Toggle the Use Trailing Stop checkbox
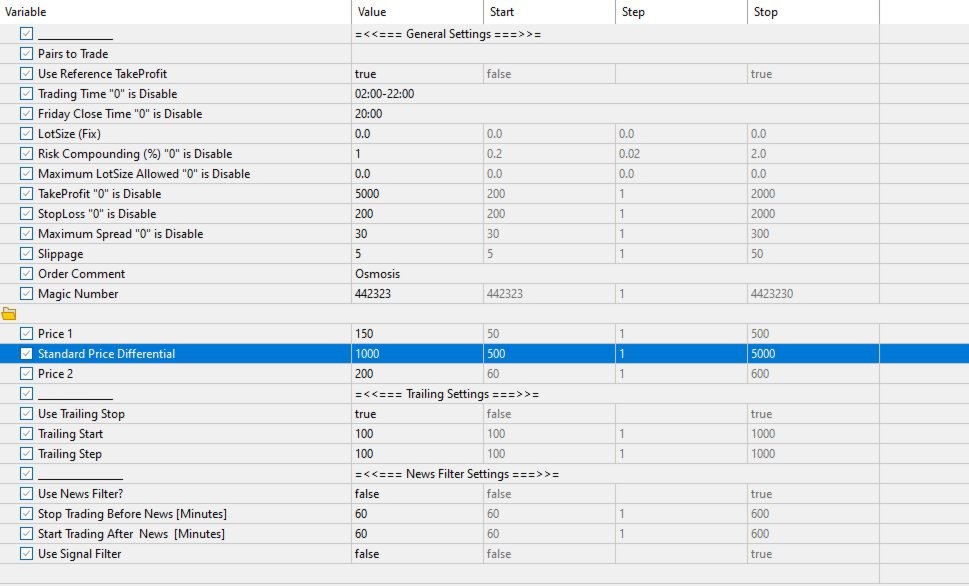This screenshot has width=969, height=586. click(26, 414)
